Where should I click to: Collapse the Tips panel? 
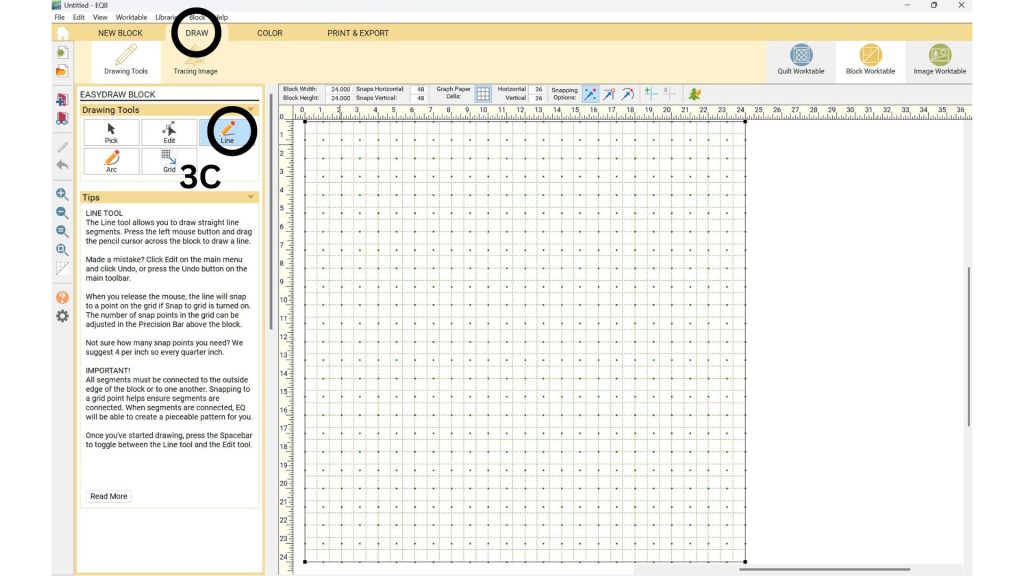point(251,198)
